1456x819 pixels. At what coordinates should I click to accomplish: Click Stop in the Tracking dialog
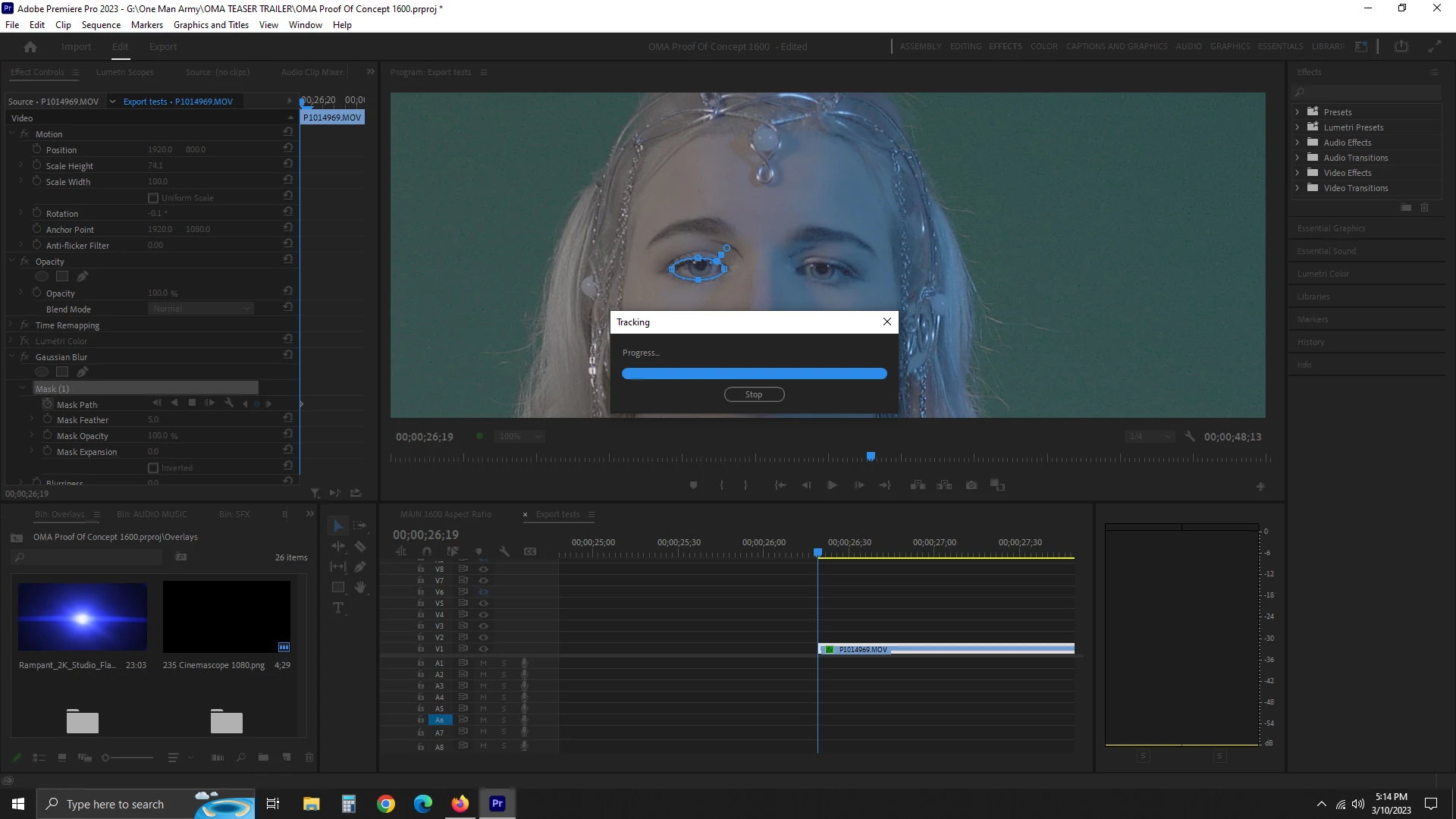click(754, 394)
